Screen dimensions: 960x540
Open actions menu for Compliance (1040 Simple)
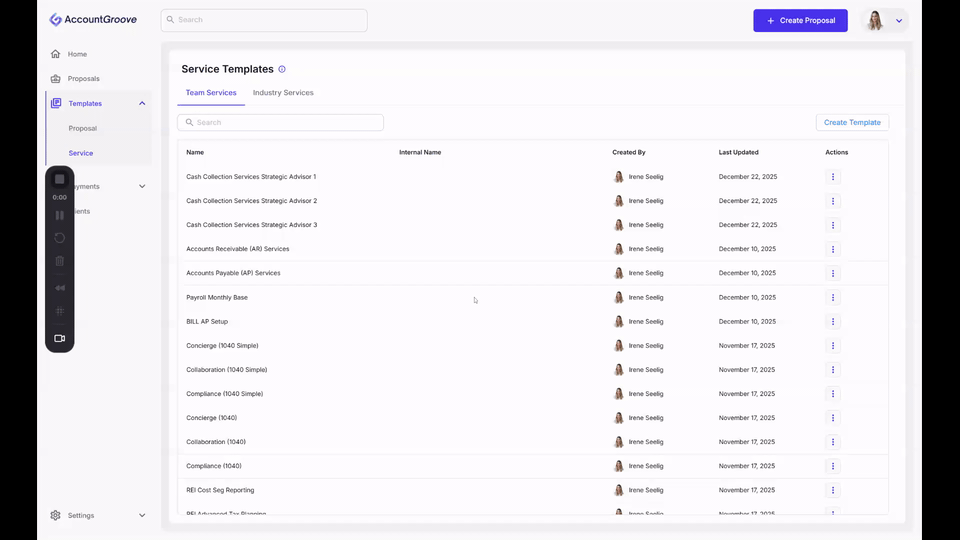click(833, 394)
